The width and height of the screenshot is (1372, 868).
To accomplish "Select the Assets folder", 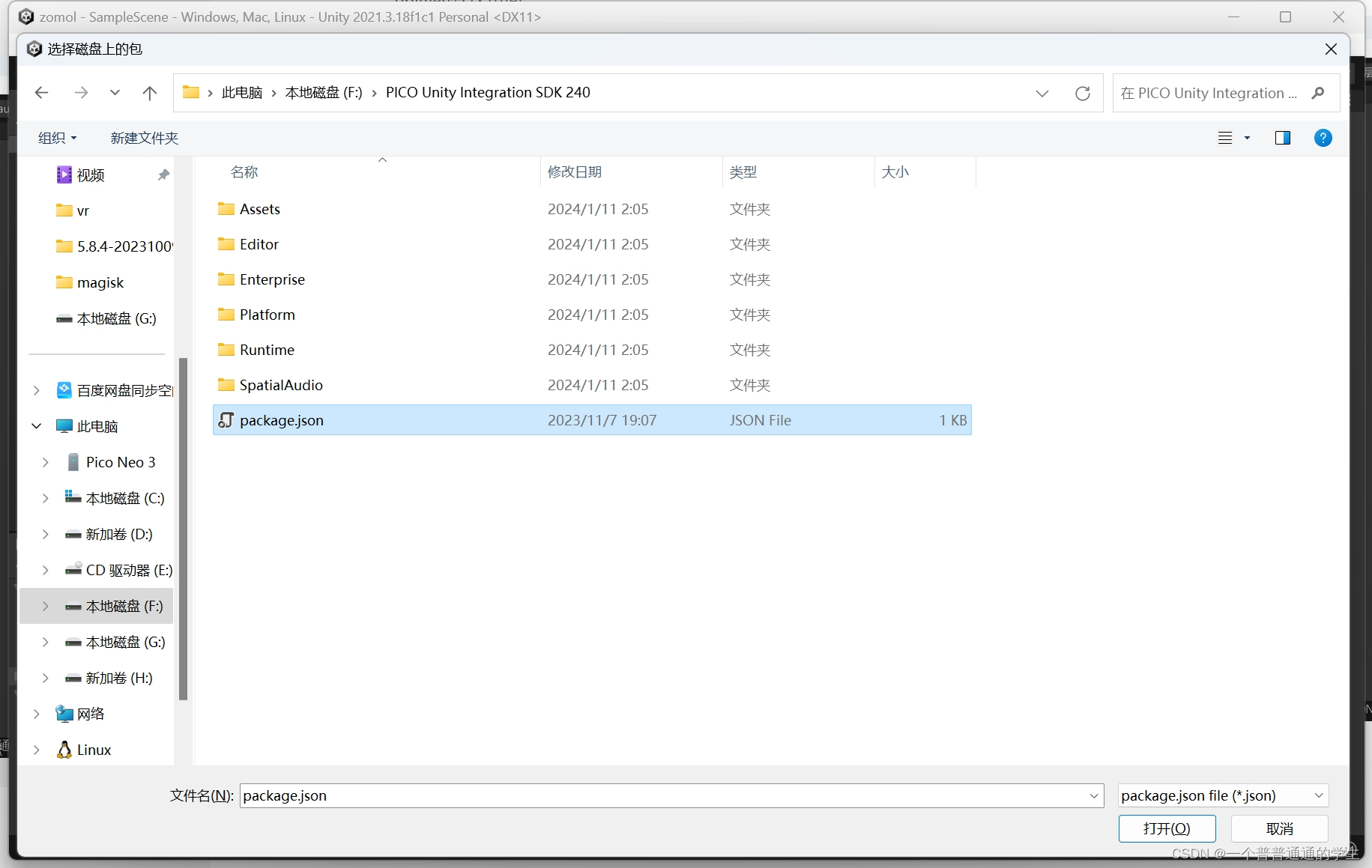I will click(x=592, y=209).
